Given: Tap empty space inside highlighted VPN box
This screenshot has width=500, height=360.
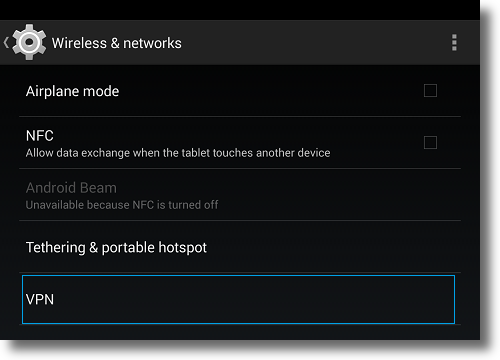Looking at the screenshot, I should 253,299.
